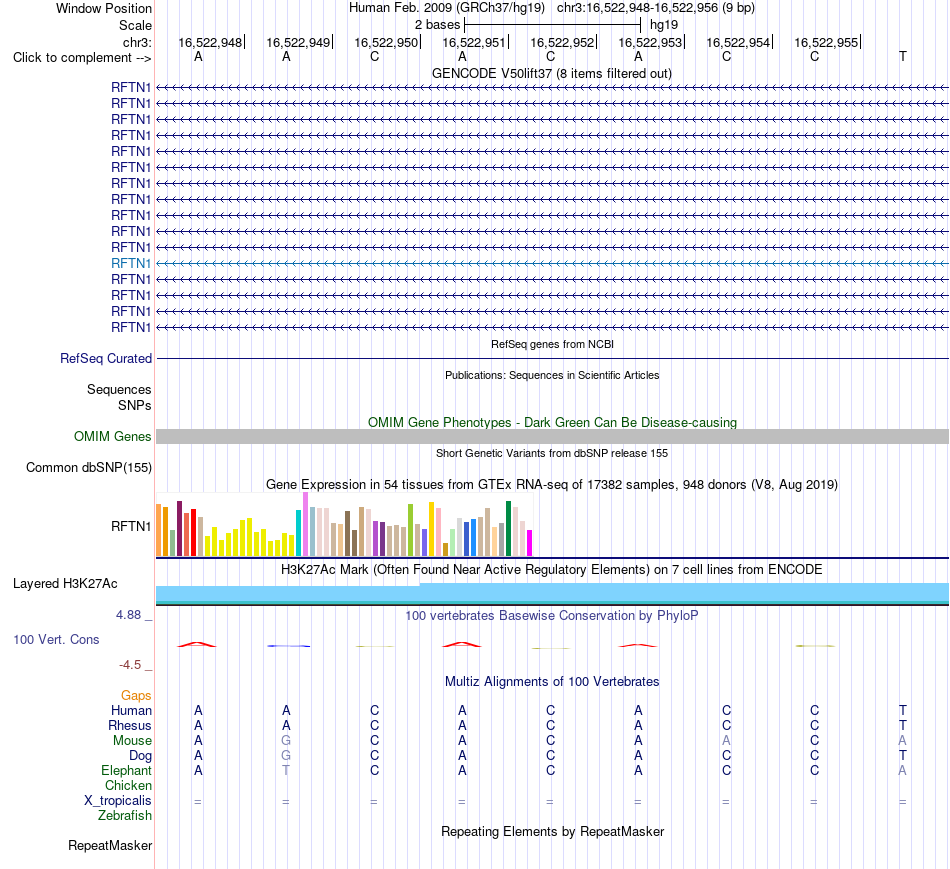The height and width of the screenshot is (869, 950).
Task: Click the Mouse species label
Action: [x=132, y=741]
